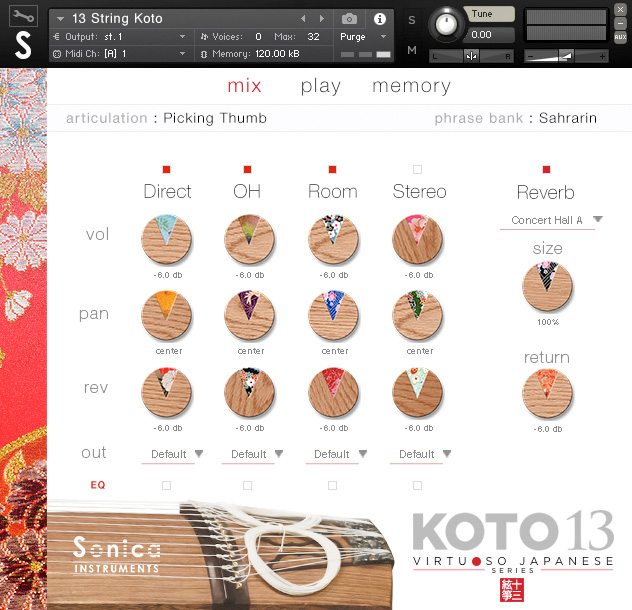Screen dimensions: 632x610
Task: Click the Picking Thumb articulation selector
Action: click(x=215, y=118)
